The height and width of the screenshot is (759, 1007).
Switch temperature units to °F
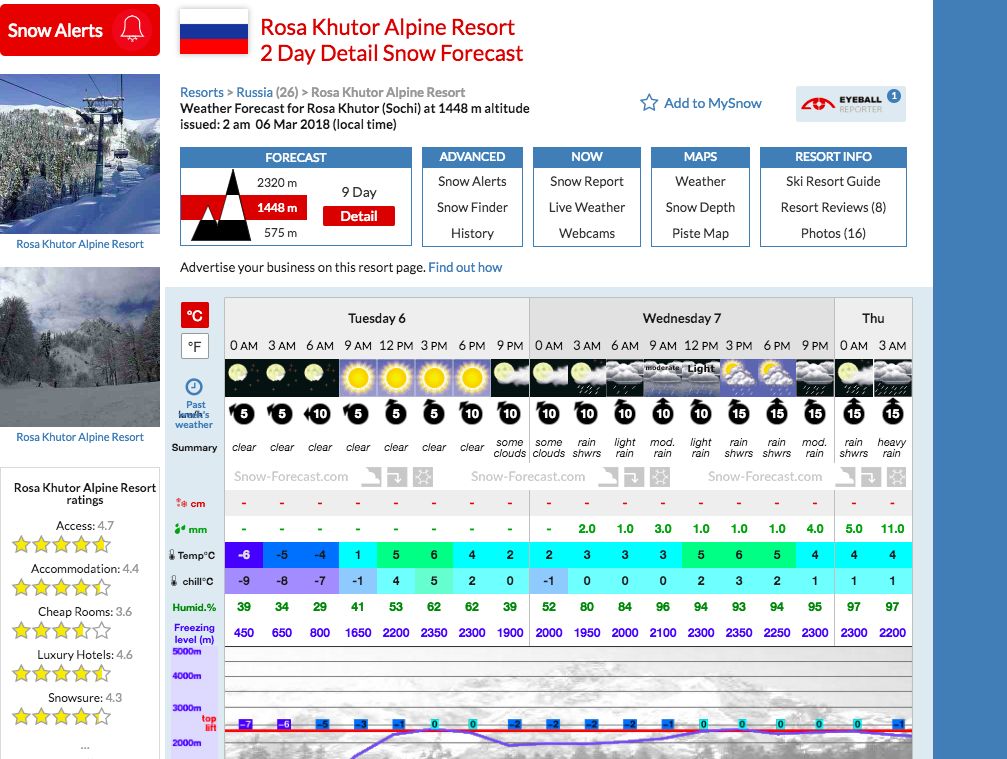pos(195,347)
